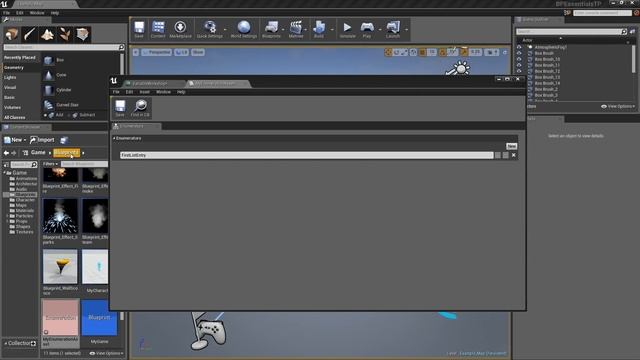This screenshot has width=640, height=360.
Task: Open Edit menu in enumeration editor window
Action: pos(129,92)
